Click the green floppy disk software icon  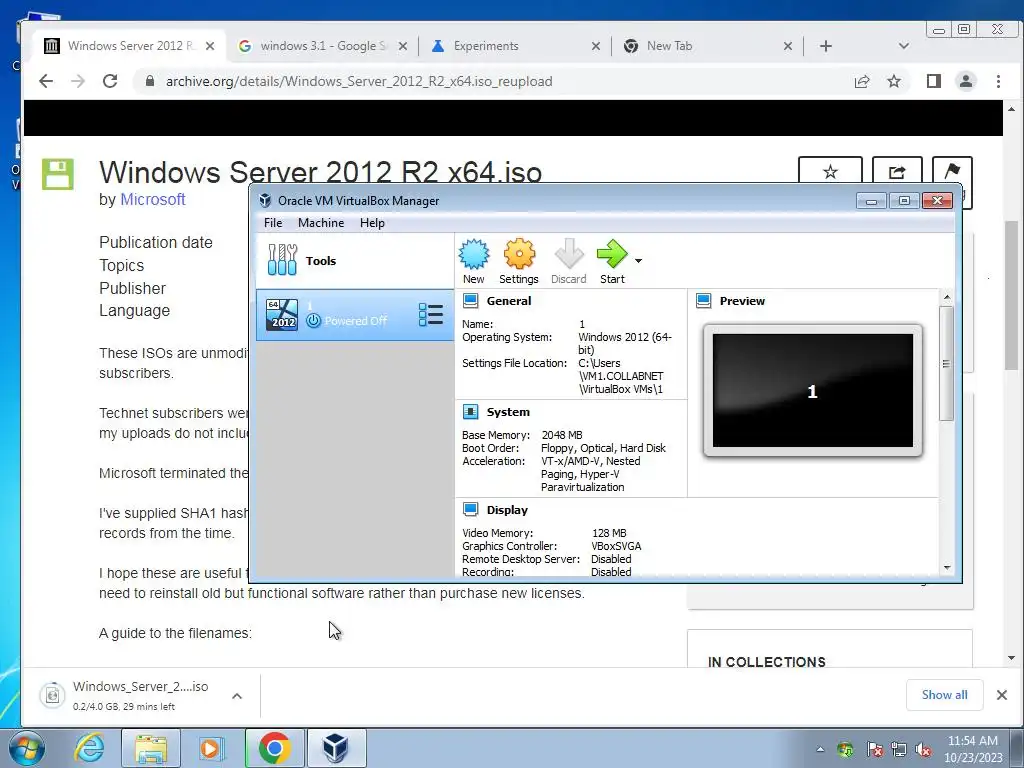pyautogui.click(x=57, y=174)
